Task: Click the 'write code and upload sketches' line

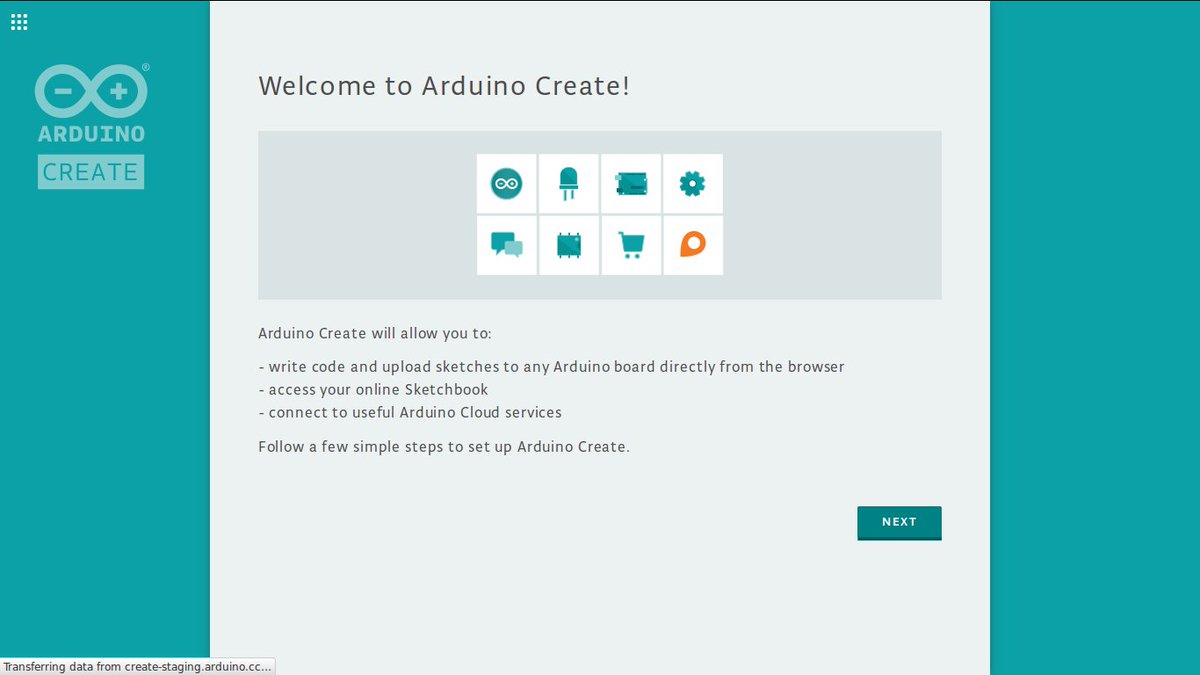Action: tap(551, 367)
